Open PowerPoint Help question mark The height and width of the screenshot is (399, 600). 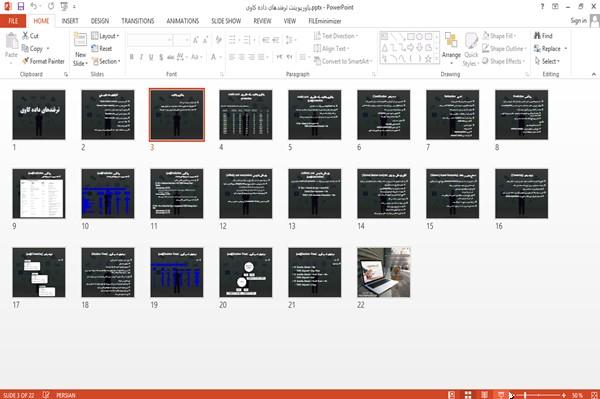coord(542,7)
